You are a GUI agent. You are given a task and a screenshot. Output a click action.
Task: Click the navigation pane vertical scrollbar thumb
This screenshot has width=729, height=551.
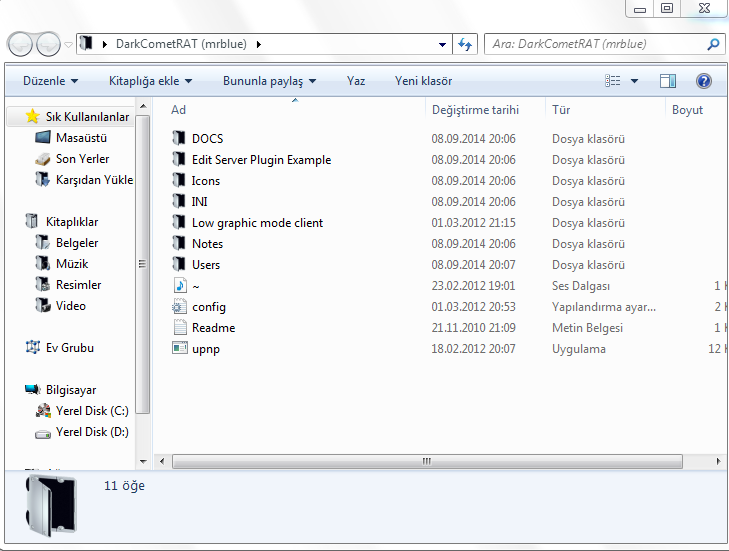click(x=143, y=264)
